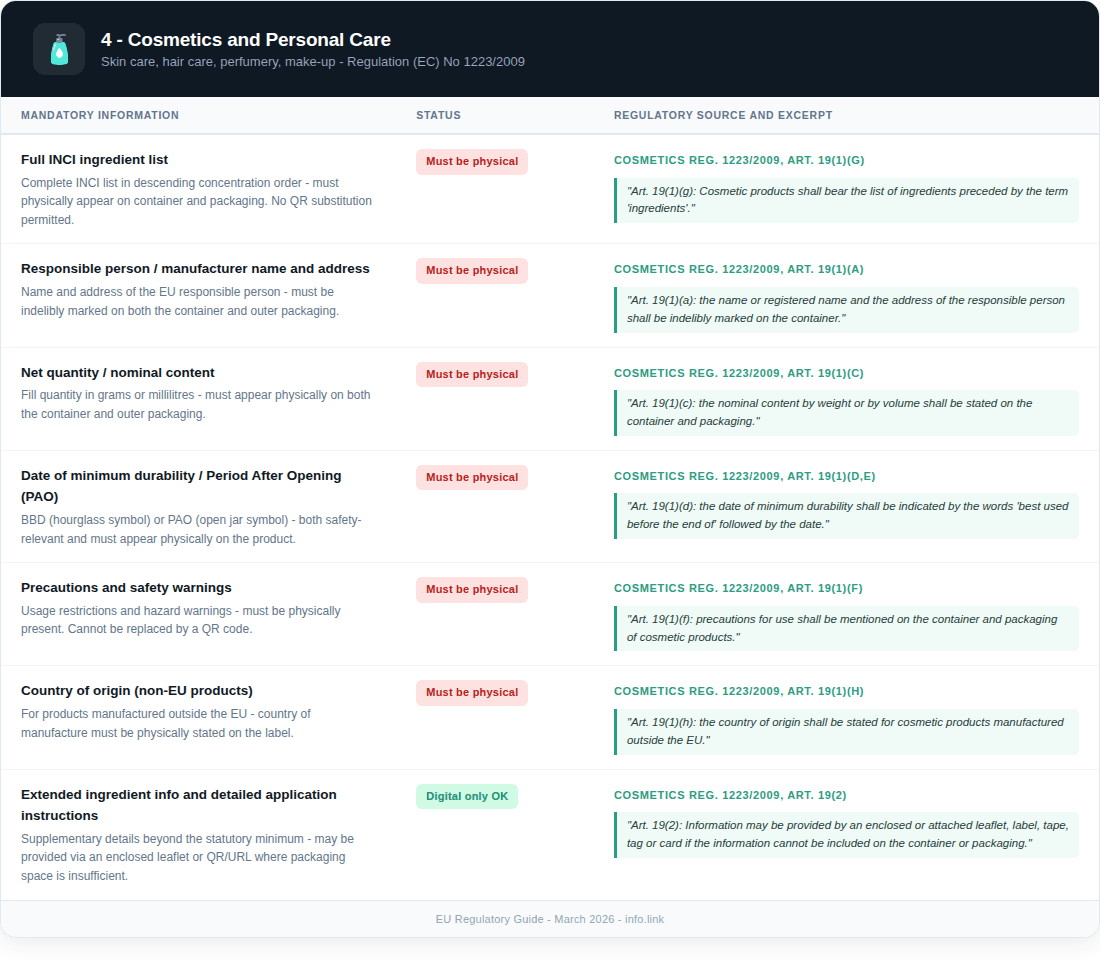Viewport: 1100px width, 978px height.
Task: Open the Art. 19(1)(D,E) source link
Action: tap(744, 476)
